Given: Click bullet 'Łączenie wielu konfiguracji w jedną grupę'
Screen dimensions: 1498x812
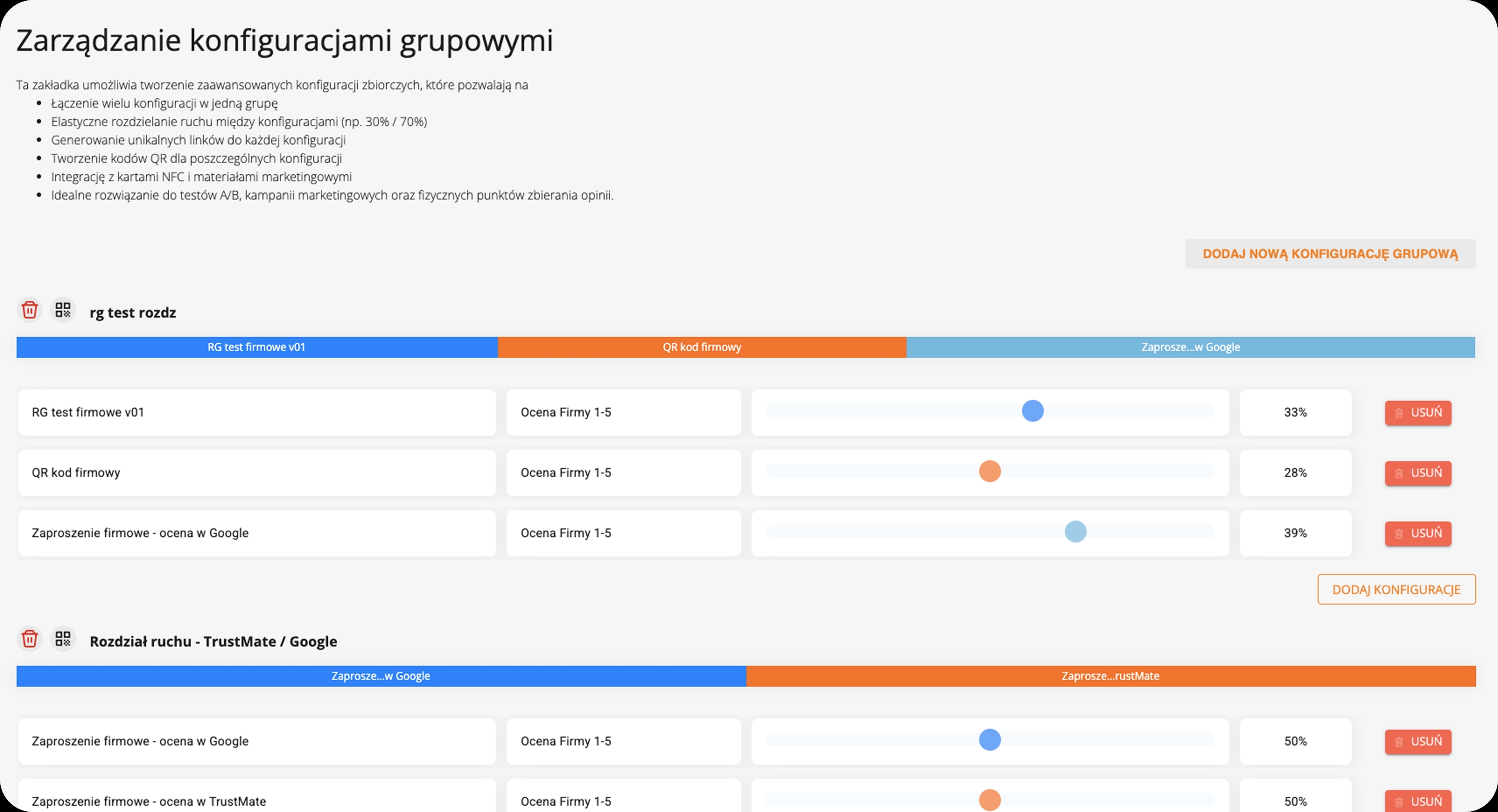Looking at the screenshot, I should (x=165, y=103).
